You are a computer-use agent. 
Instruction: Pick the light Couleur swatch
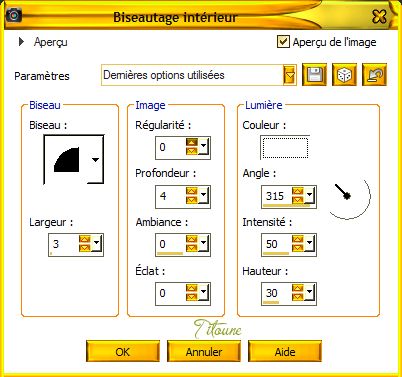[x=285, y=147]
